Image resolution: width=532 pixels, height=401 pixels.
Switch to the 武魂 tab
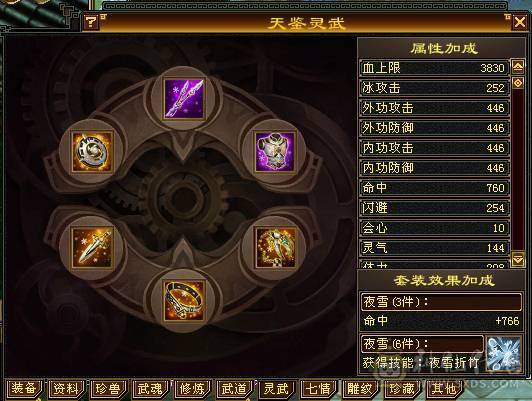click(150, 389)
